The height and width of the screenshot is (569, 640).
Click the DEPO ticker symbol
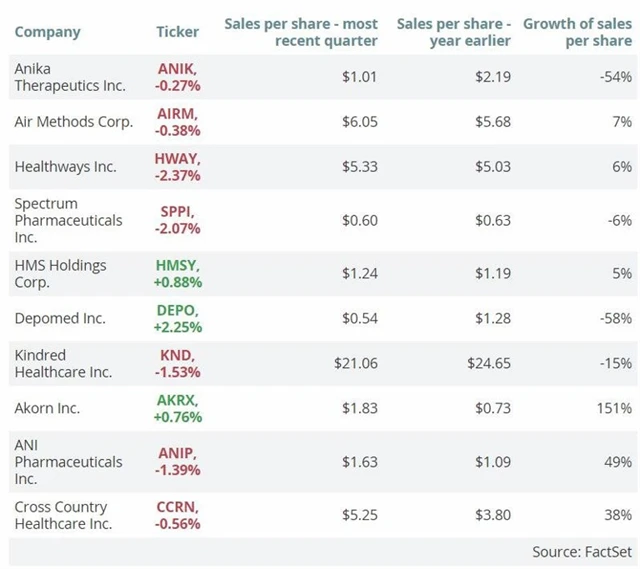click(x=177, y=310)
